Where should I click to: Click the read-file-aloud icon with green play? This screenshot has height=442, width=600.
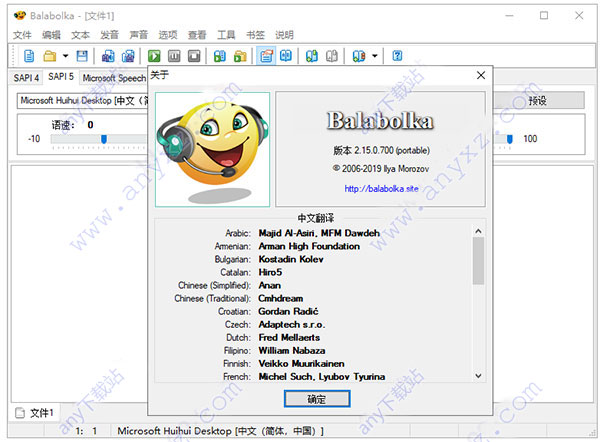[220, 56]
